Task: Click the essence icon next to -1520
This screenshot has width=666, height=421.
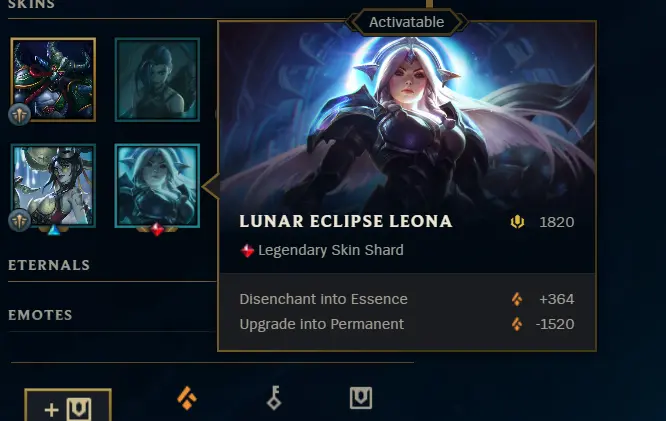Action: coord(516,324)
